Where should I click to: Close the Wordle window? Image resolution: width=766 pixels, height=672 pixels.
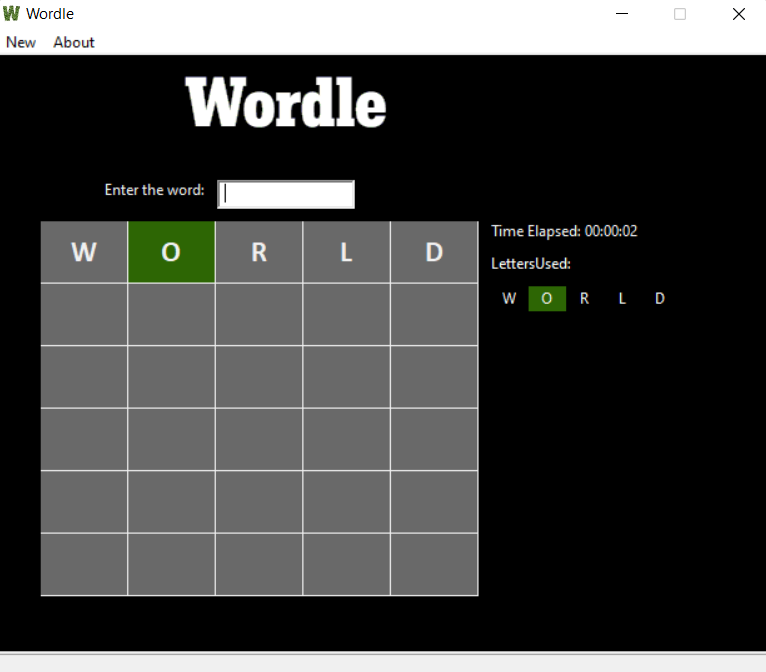pyautogui.click(x=739, y=14)
